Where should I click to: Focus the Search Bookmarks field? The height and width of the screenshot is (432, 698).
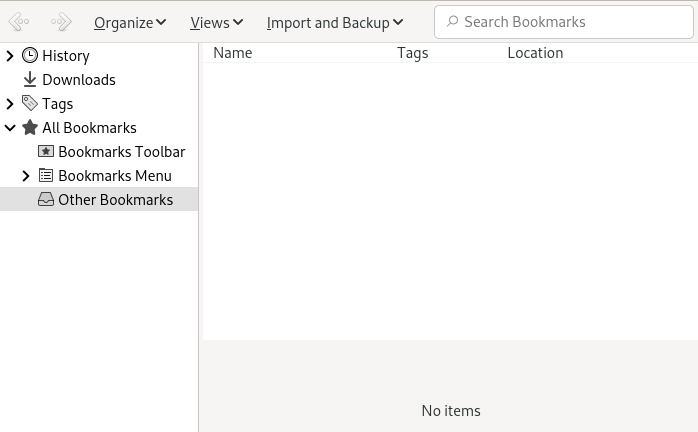[570, 22]
